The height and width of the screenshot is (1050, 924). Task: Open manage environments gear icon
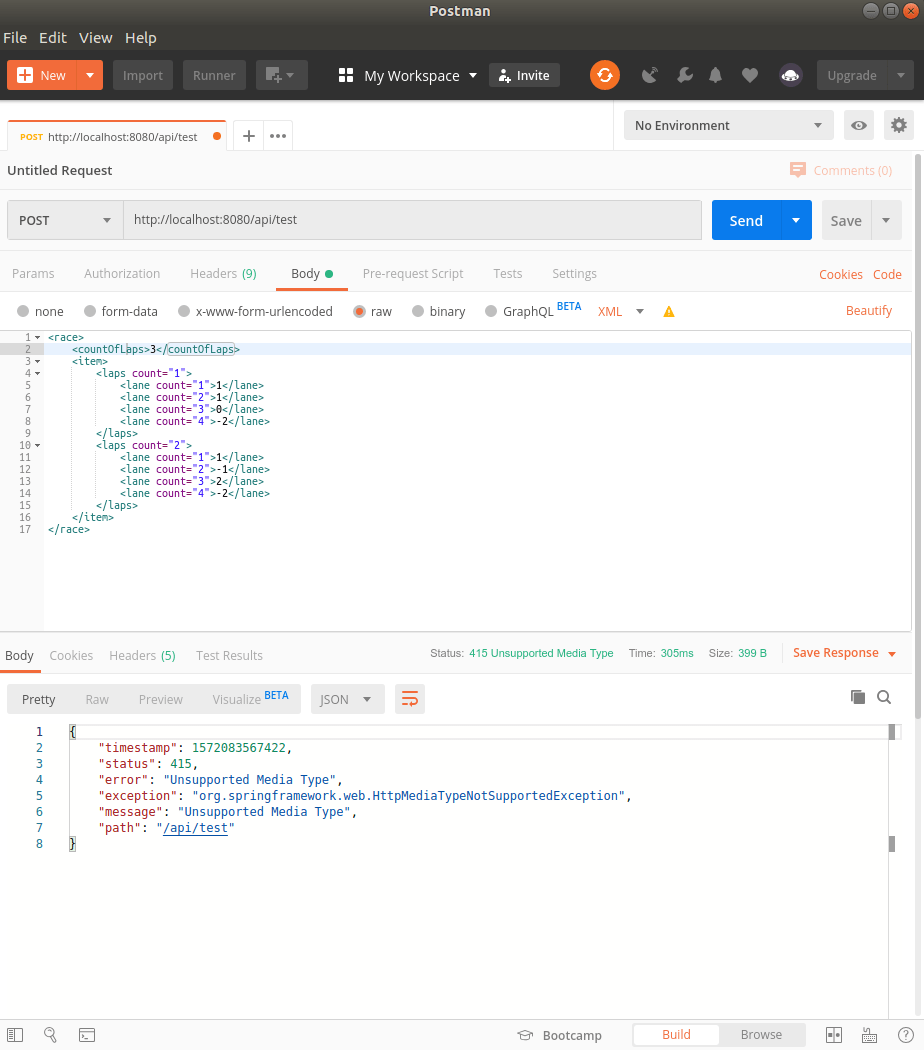[899, 125]
